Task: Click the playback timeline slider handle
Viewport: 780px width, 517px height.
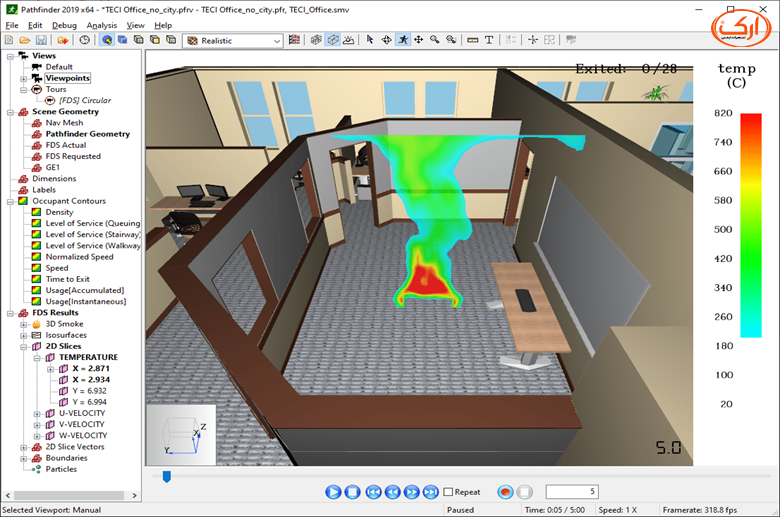Action: click(167, 477)
